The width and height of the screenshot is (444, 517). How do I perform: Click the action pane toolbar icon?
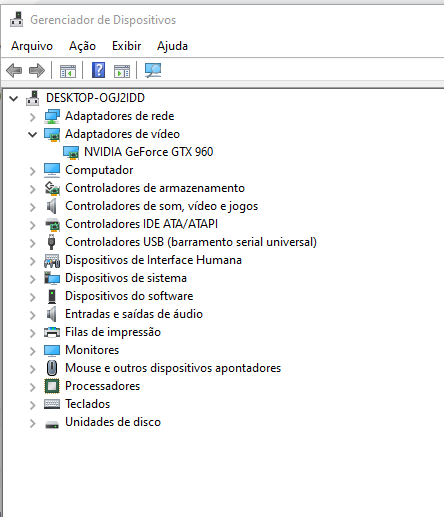click(x=122, y=71)
